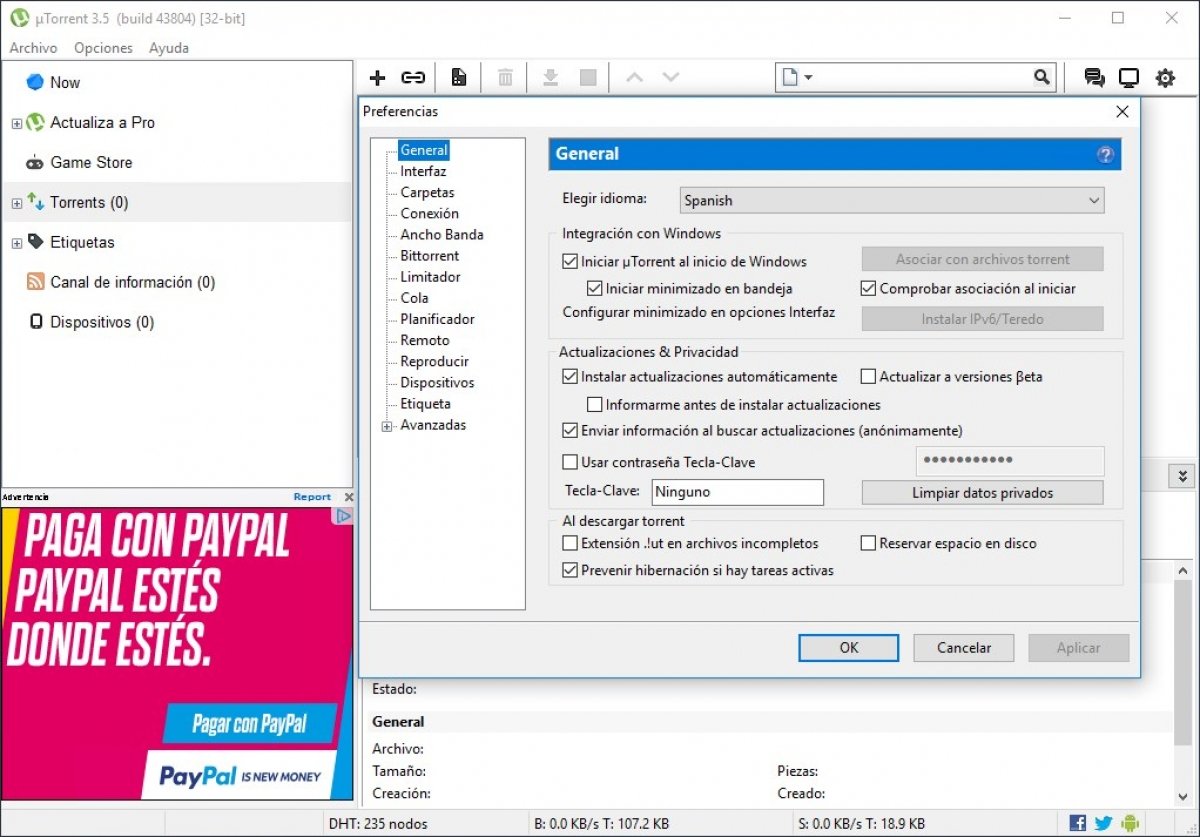Open Game Store in sidebar

point(91,162)
